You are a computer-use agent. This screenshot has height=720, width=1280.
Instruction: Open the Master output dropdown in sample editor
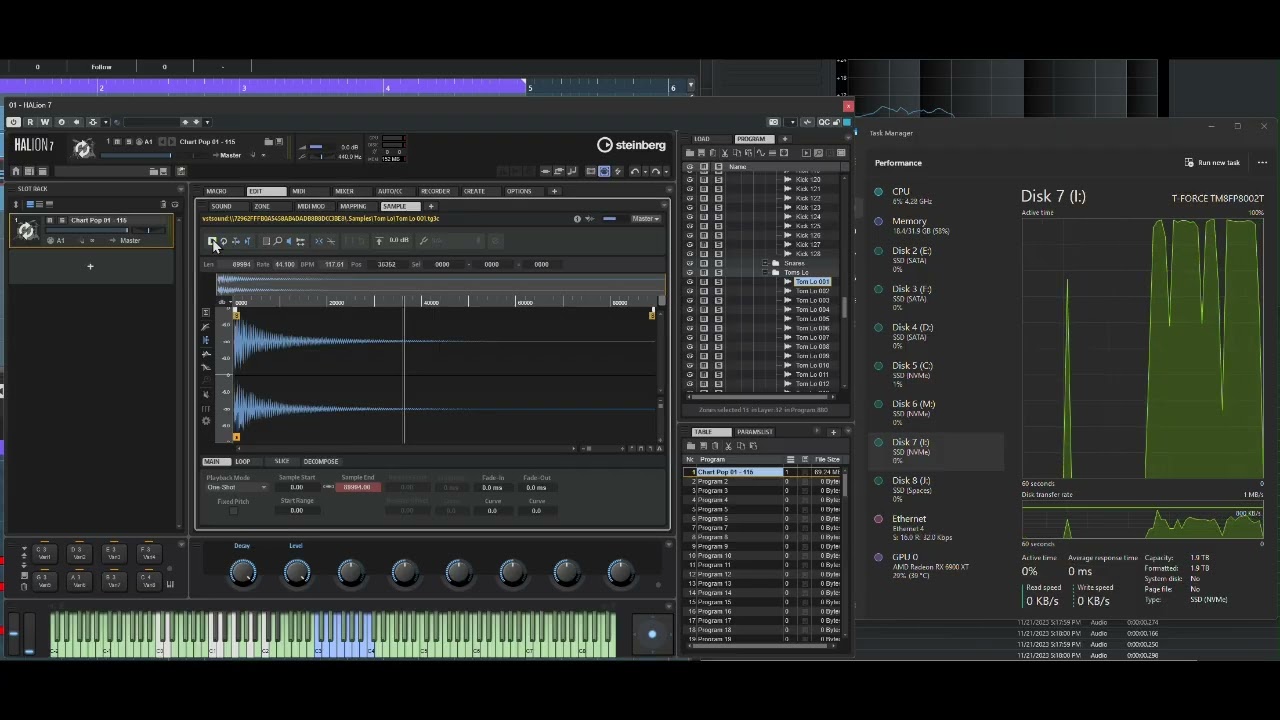tap(644, 219)
